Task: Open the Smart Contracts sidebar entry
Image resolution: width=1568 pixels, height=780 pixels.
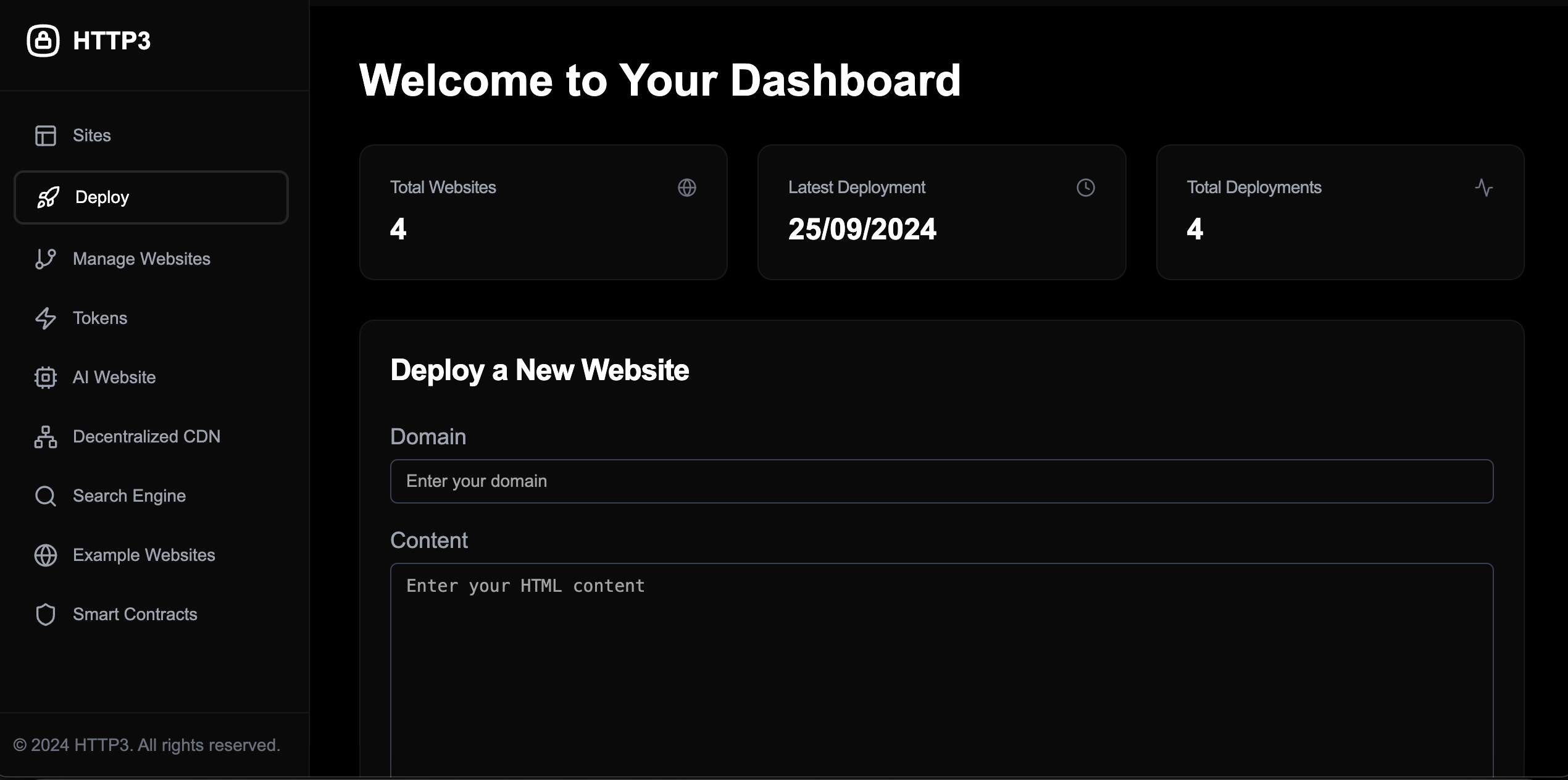Action: pyautogui.click(x=135, y=615)
